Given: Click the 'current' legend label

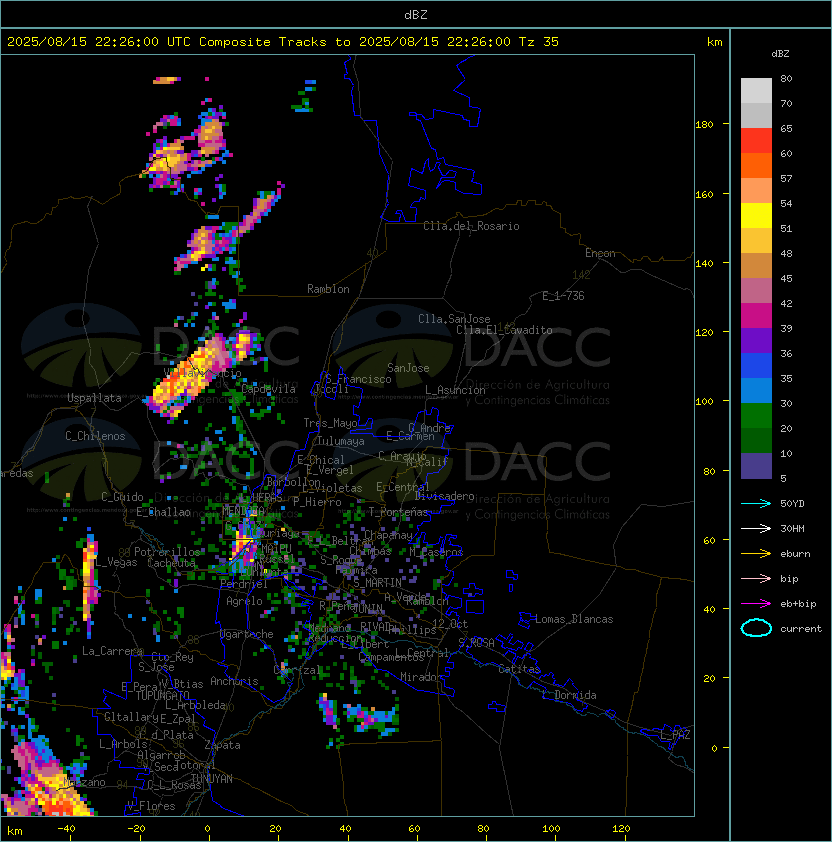Looking at the screenshot, I should click(801, 628).
